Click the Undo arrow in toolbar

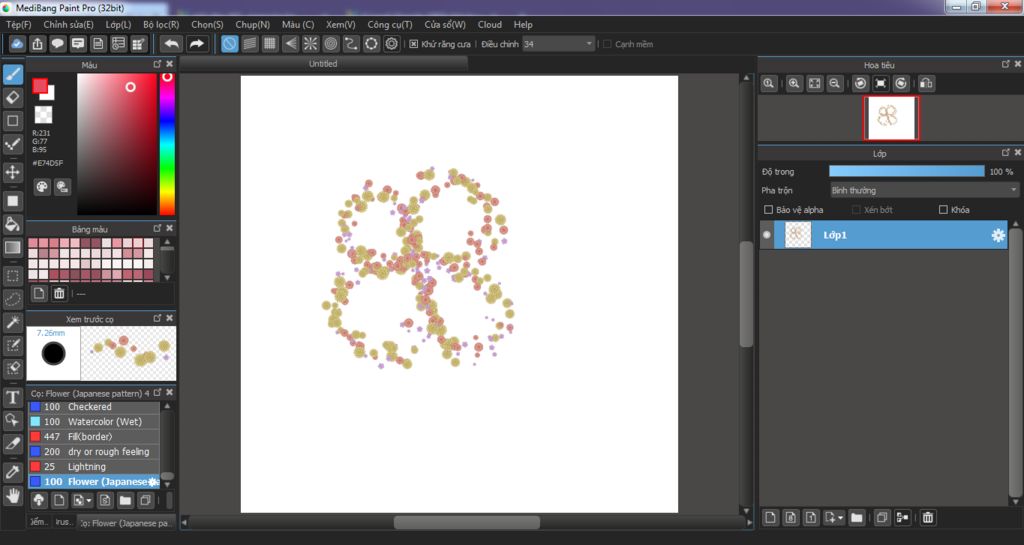coord(171,44)
